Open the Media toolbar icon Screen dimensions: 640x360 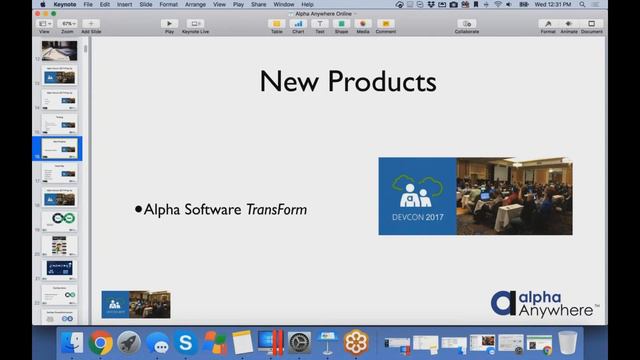coord(363,24)
